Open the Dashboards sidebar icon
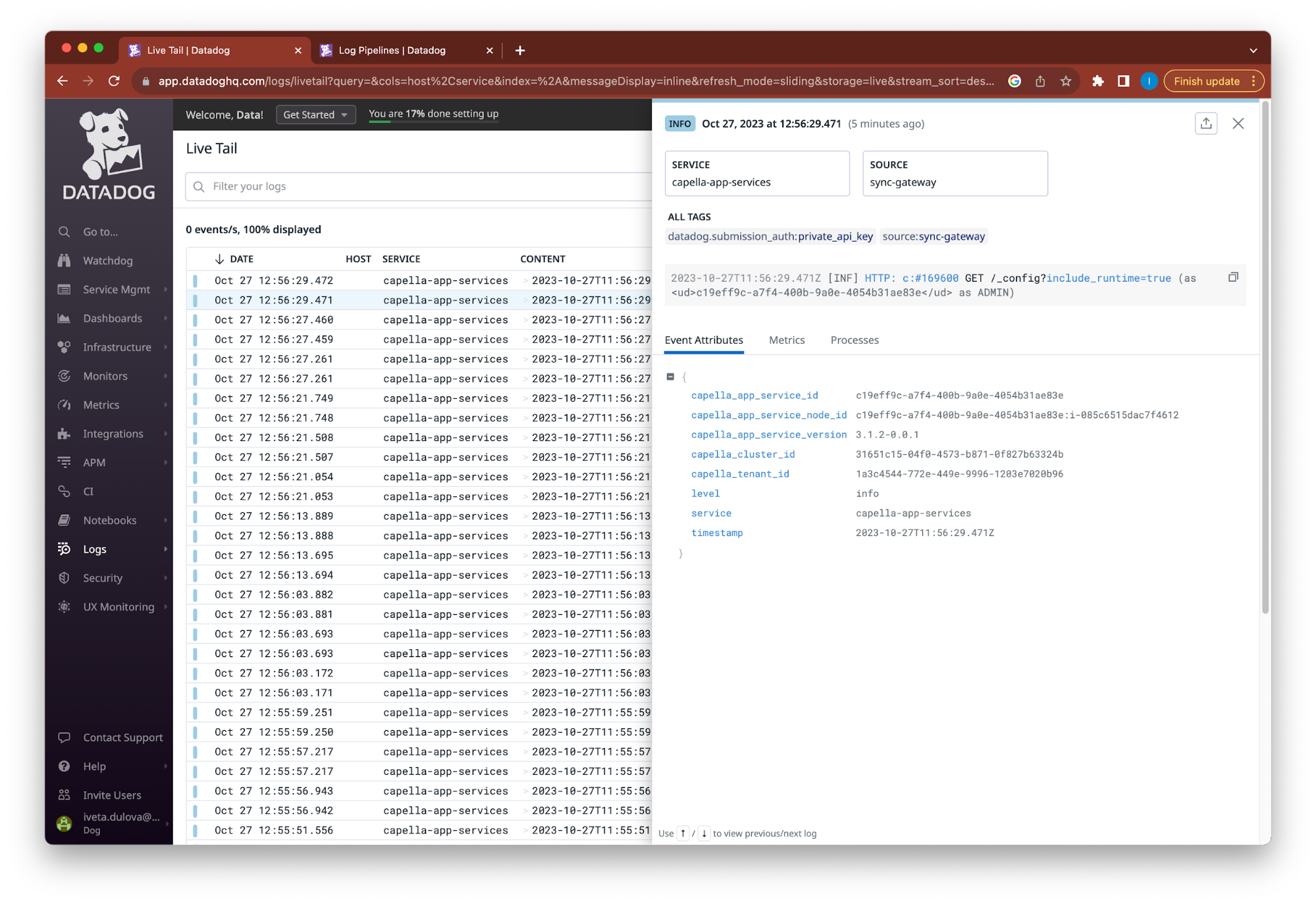The width and height of the screenshot is (1316, 904). click(x=65, y=318)
